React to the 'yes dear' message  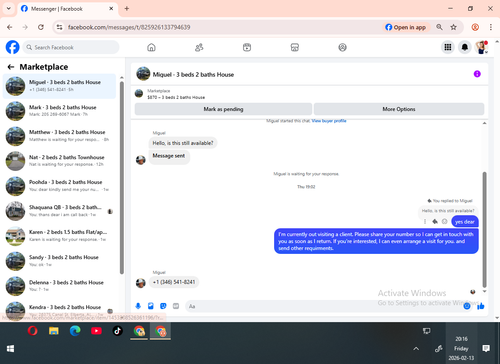(x=444, y=222)
